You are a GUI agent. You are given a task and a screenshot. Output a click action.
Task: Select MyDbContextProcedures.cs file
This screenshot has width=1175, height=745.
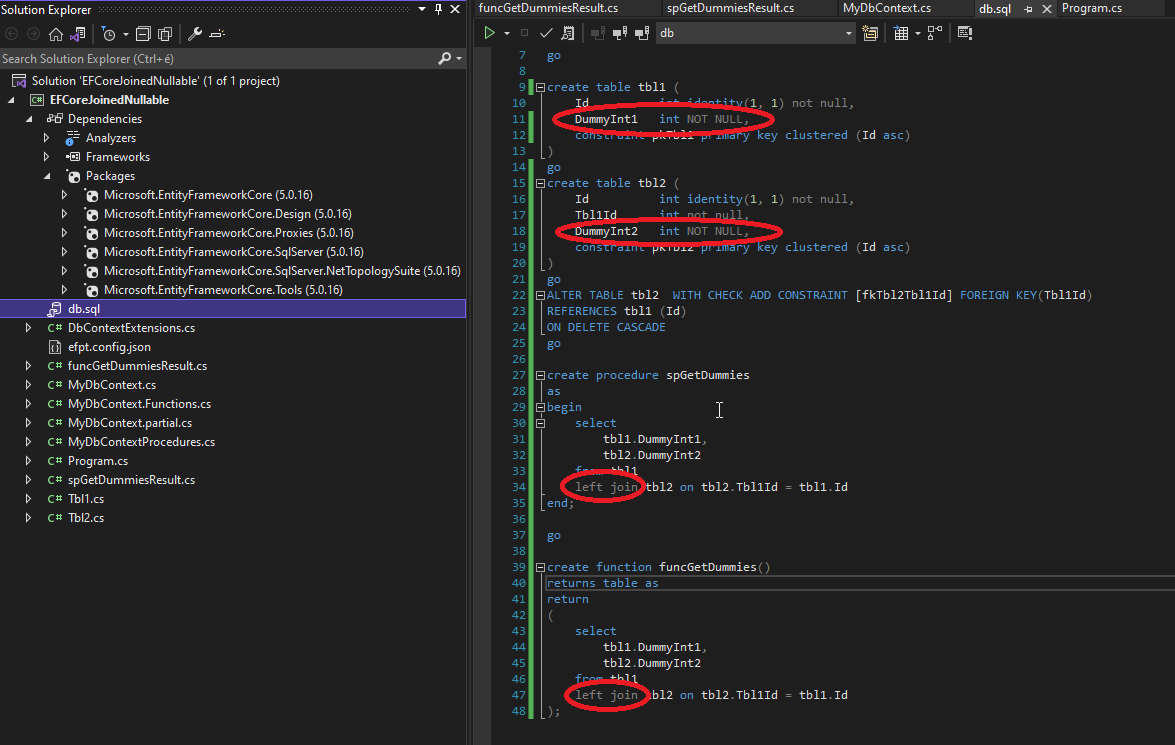coord(141,441)
